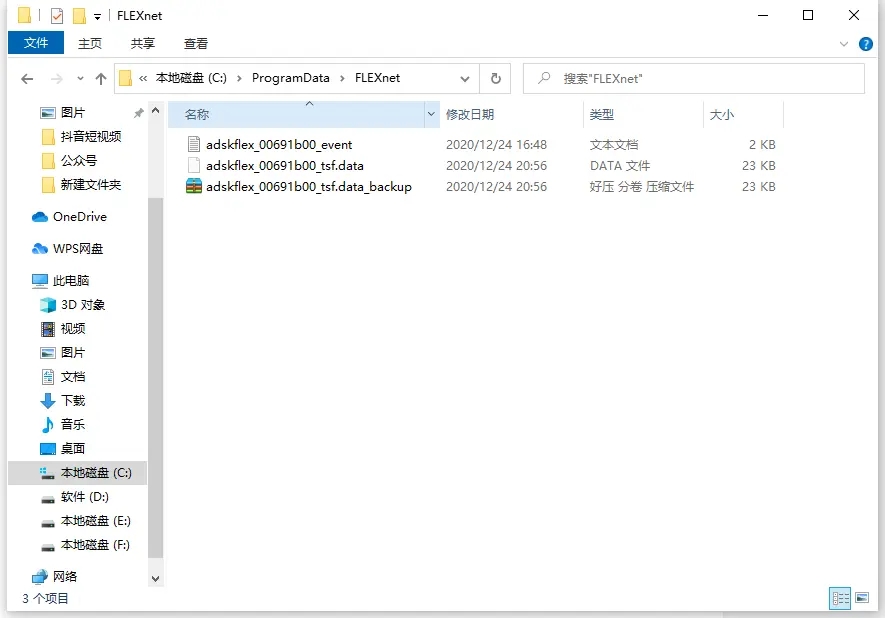
Task: Switch to large icons view
Action: [x=862, y=598]
